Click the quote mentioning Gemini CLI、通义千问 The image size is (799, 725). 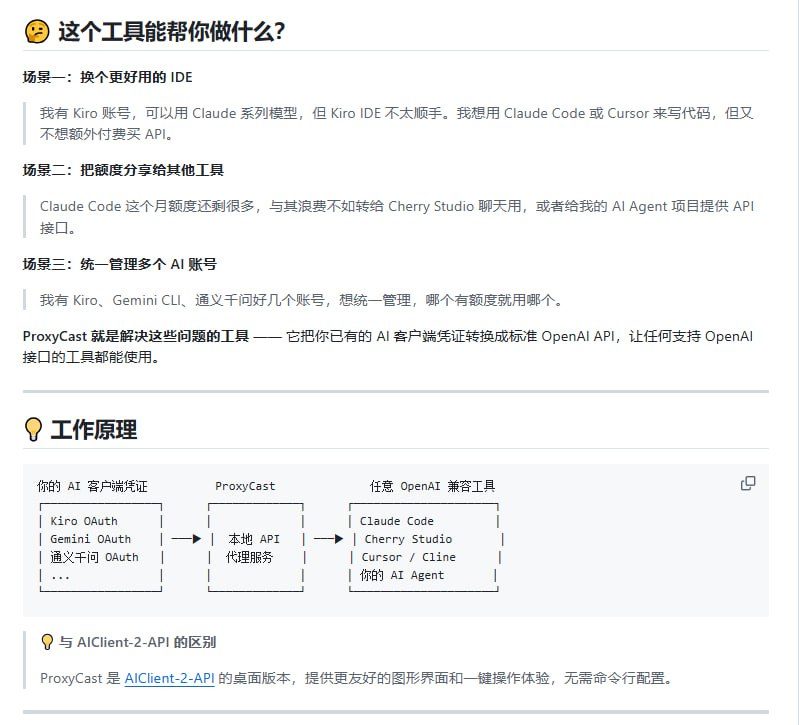pyautogui.click(x=301, y=300)
